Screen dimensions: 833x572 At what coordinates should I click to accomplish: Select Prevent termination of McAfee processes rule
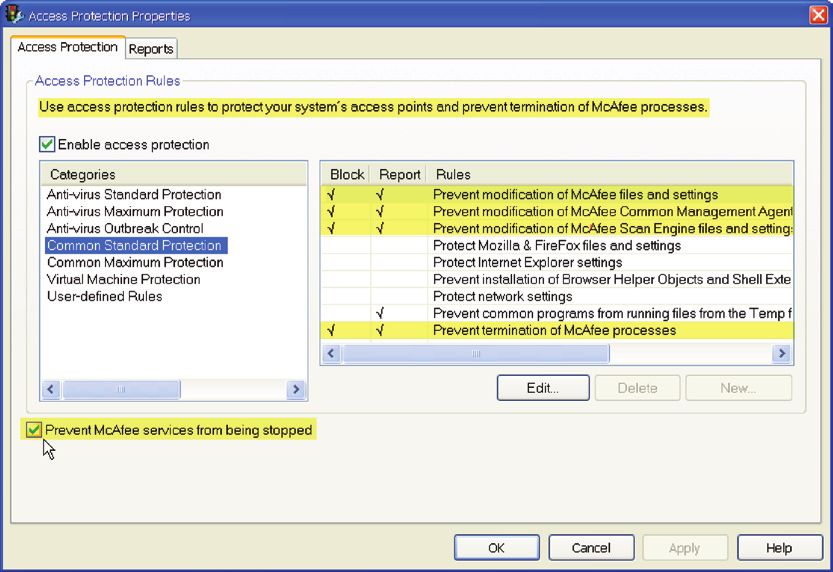[555, 330]
